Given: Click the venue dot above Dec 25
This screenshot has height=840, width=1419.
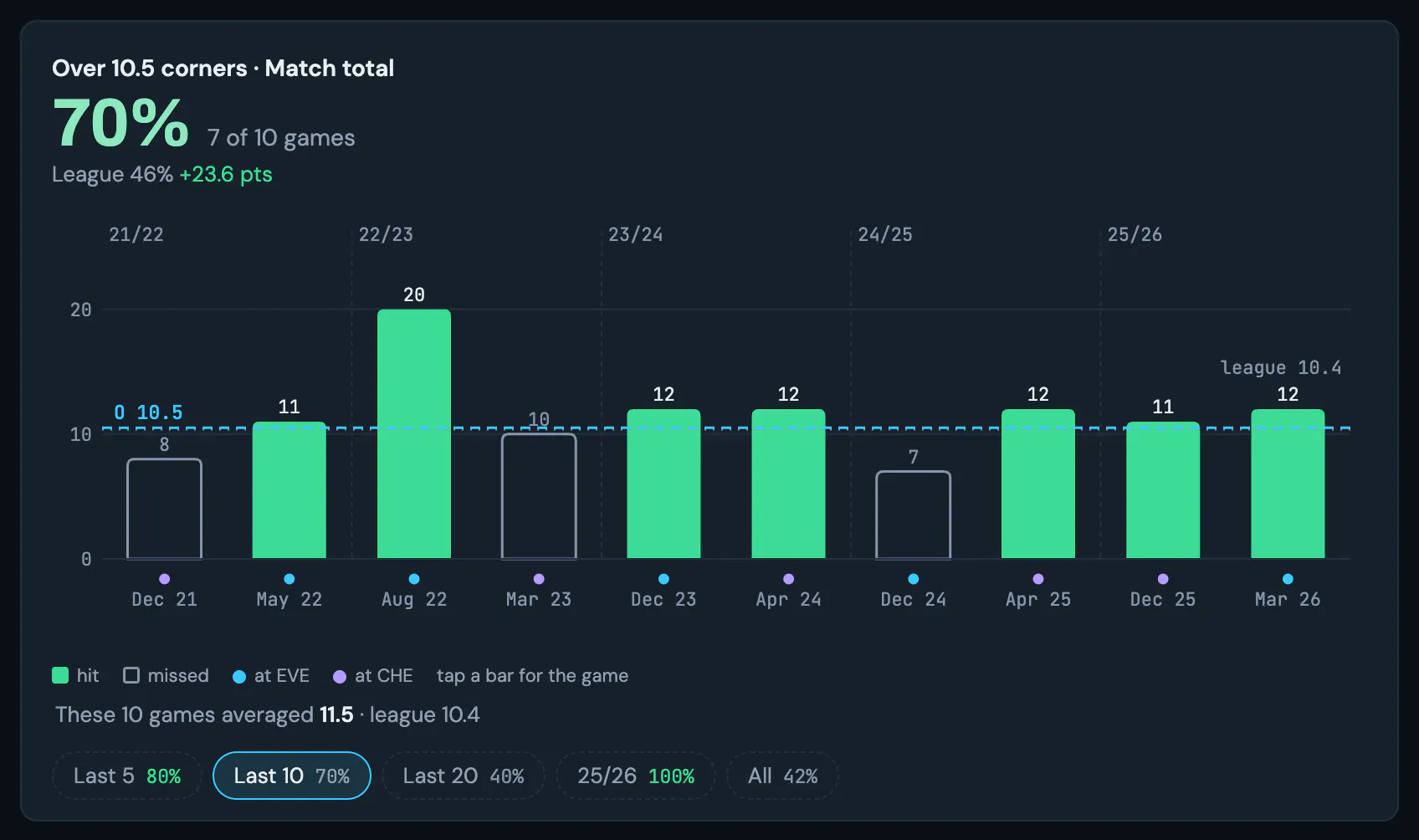Looking at the screenshot, I should tap(1163, 579).
